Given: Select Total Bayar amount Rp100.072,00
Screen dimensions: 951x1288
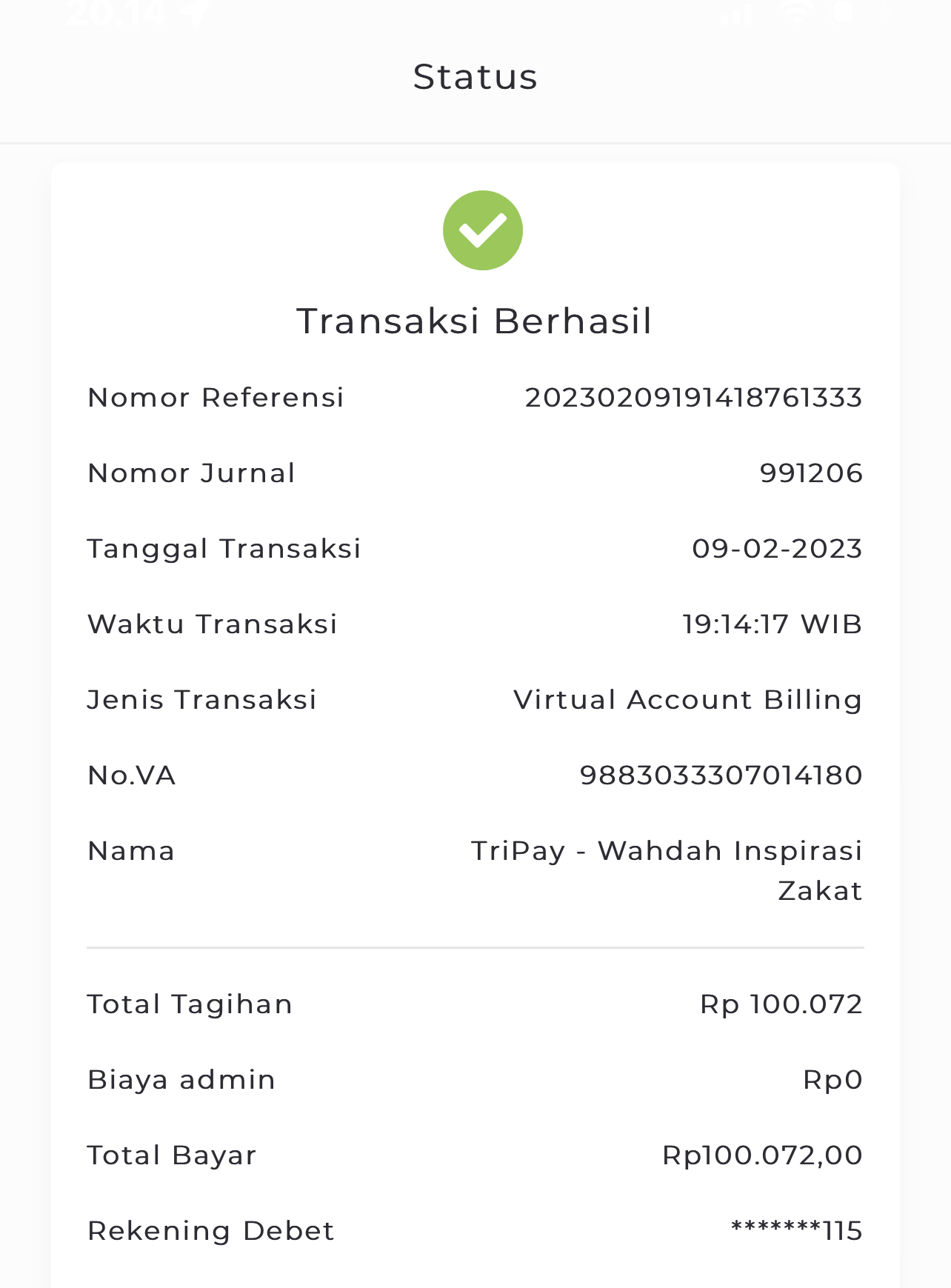Looking at the screenshot, I should 763,1155.
